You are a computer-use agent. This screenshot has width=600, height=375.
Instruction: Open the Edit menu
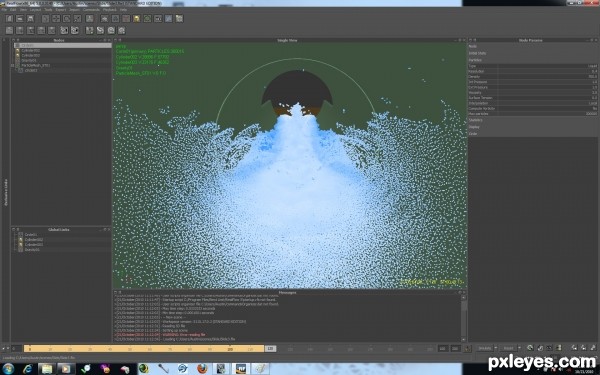point(13,10)
